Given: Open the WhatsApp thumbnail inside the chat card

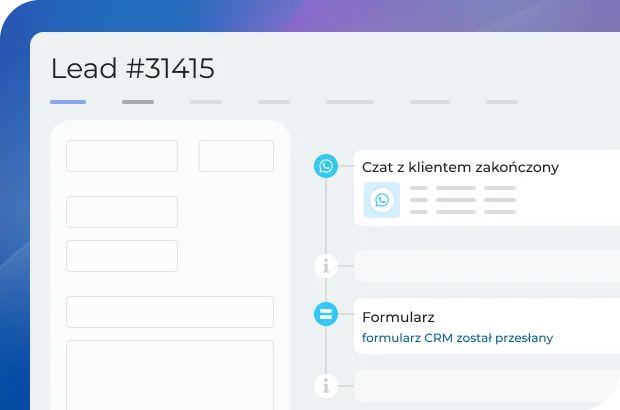Looking at the screenshot, I should [382, 201].
